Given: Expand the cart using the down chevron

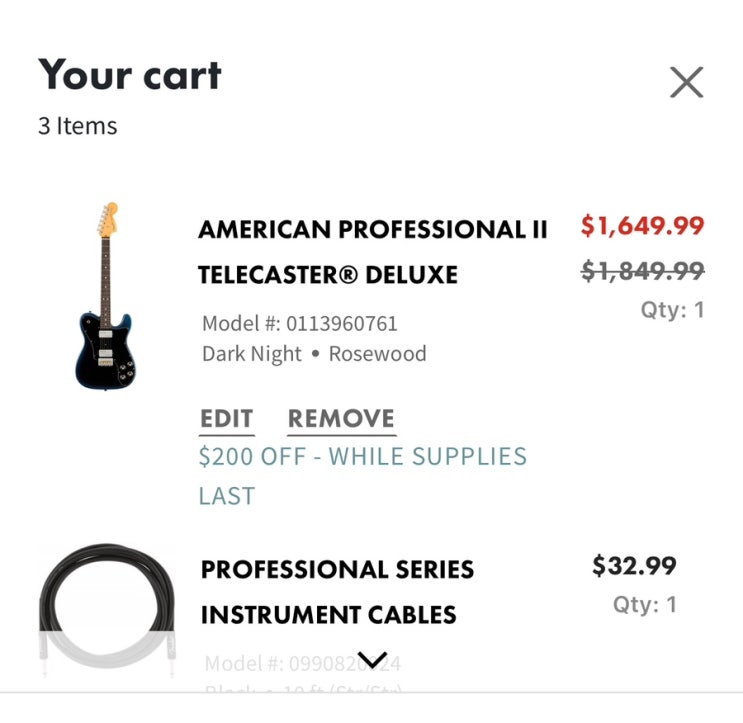Looking at the screenshot, I should 372,660.
